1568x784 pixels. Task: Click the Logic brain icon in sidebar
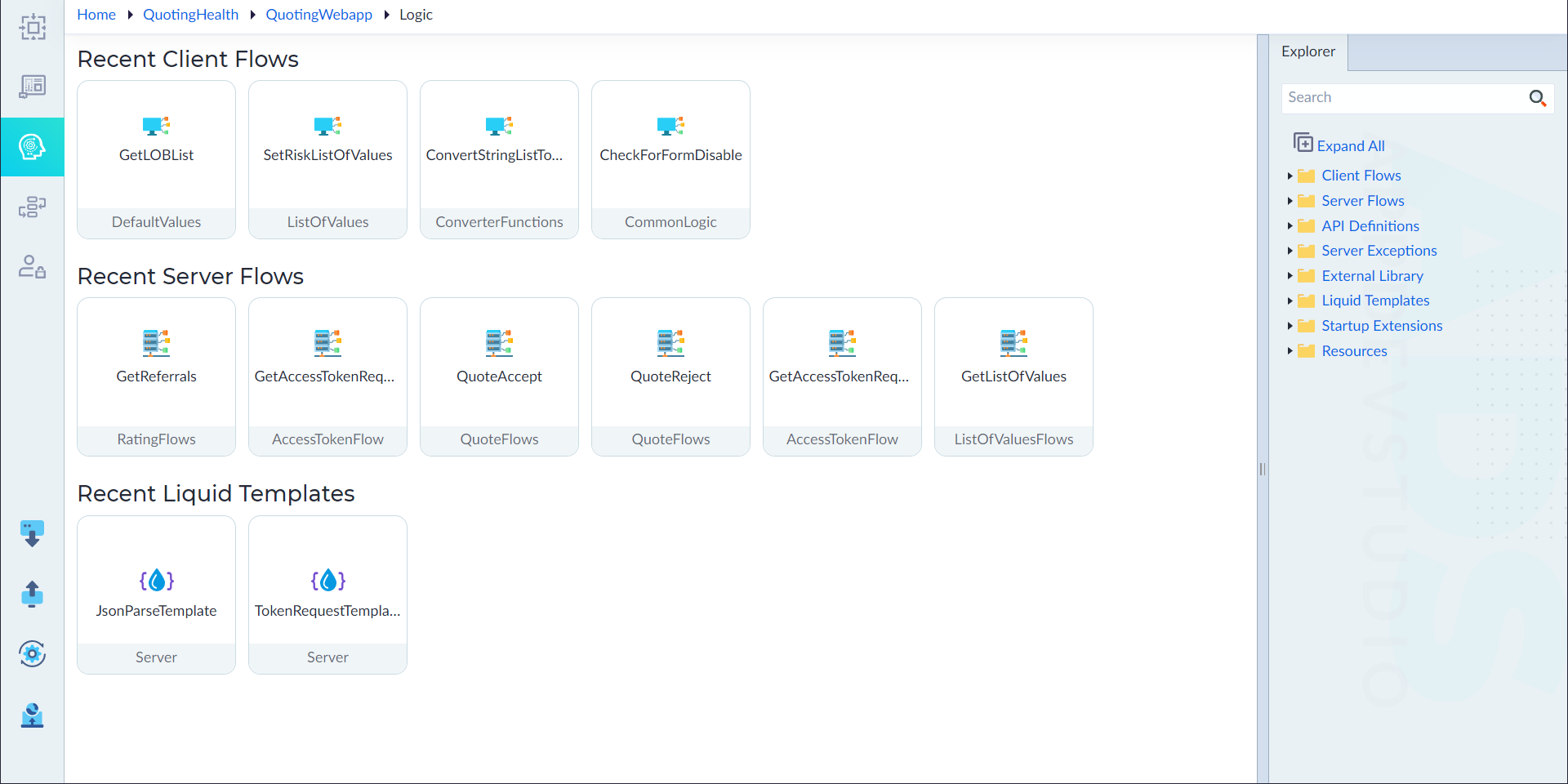(32, 147)
